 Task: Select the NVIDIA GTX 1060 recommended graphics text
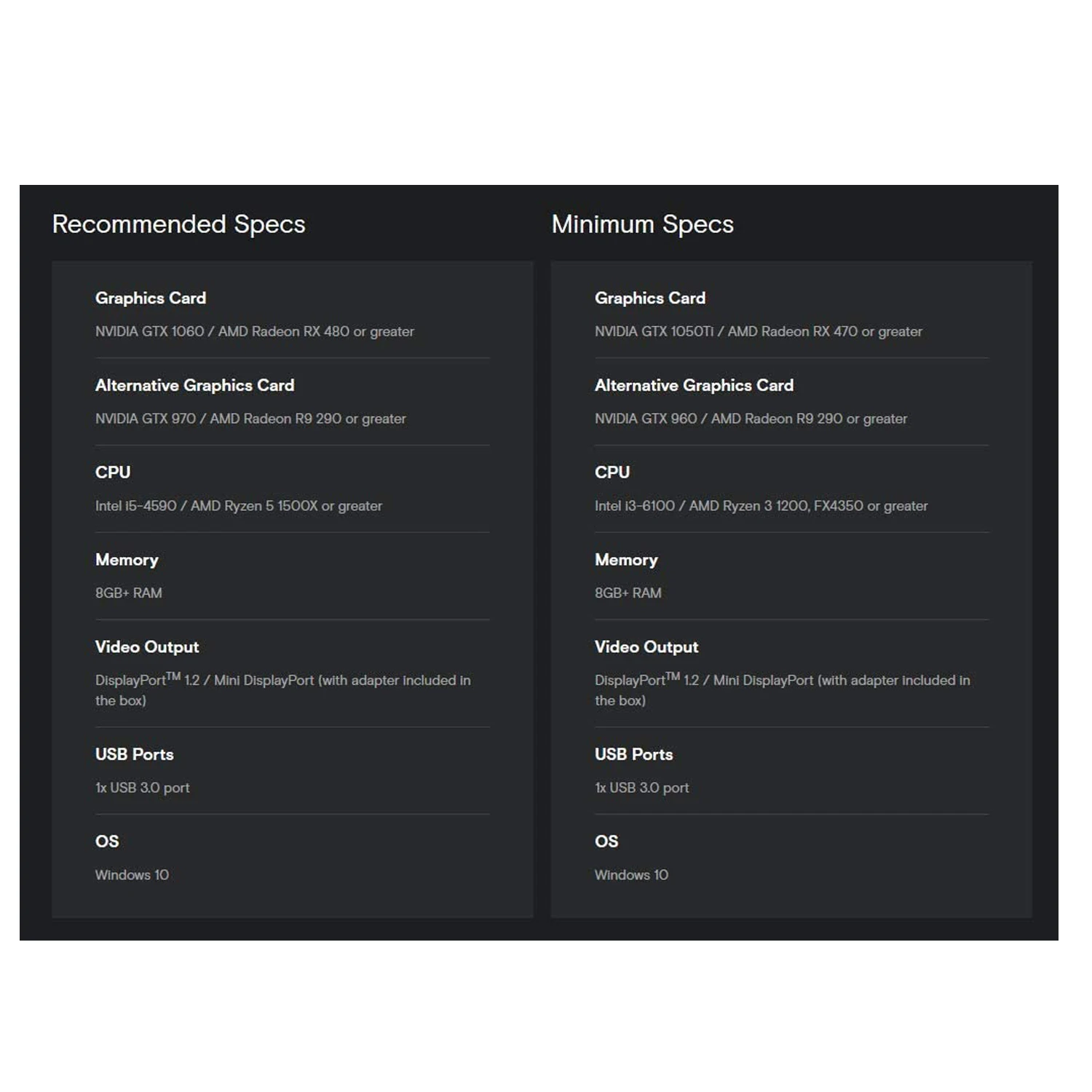(254, 331)
